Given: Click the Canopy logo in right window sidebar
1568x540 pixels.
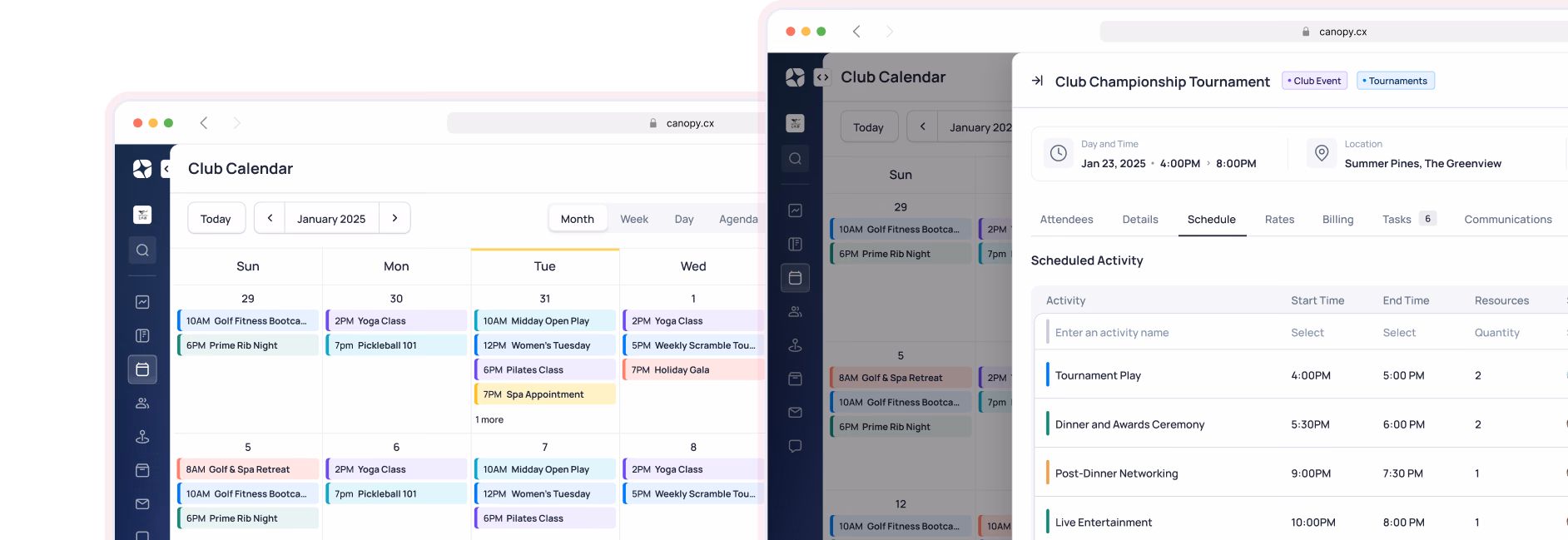Looking at the screenshot, I should click(x=795, y=77).
